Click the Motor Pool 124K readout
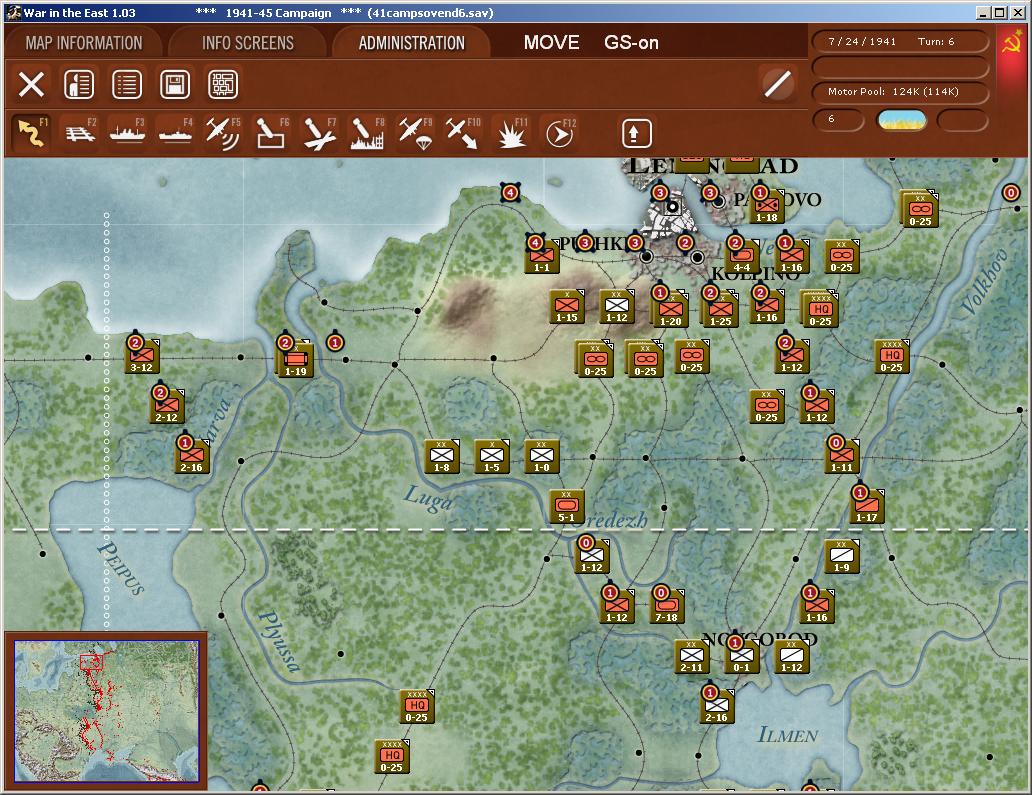1032x795 pixels. (x=900, y=92)
